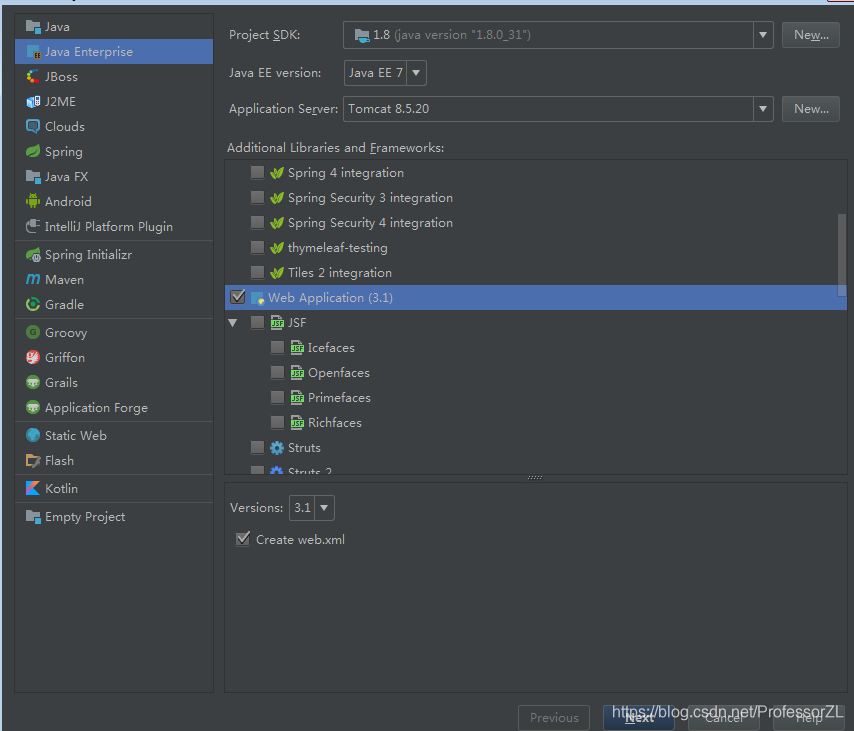The image size is (854, 731).
Task: Select the Spring Initializr icon
Action: click(33, 254)
